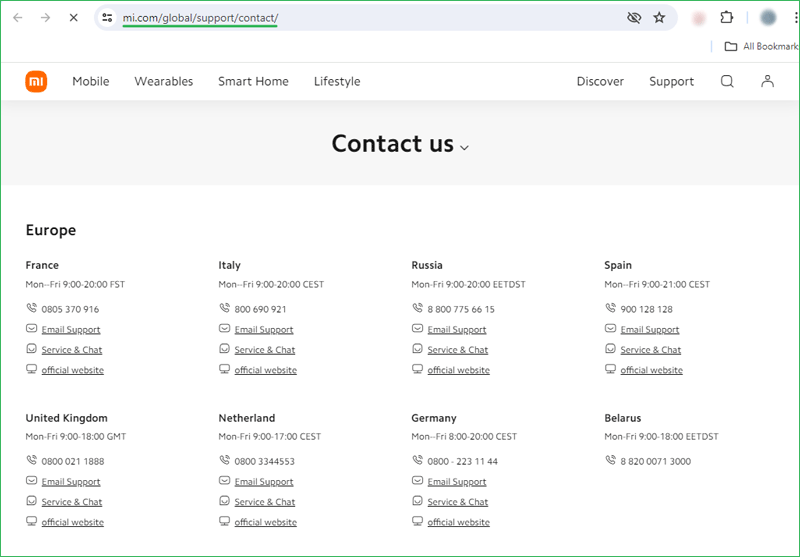This screenshot has width=800, height=557.
Task: Click the Netherland country heading
Action: (246, 418)
